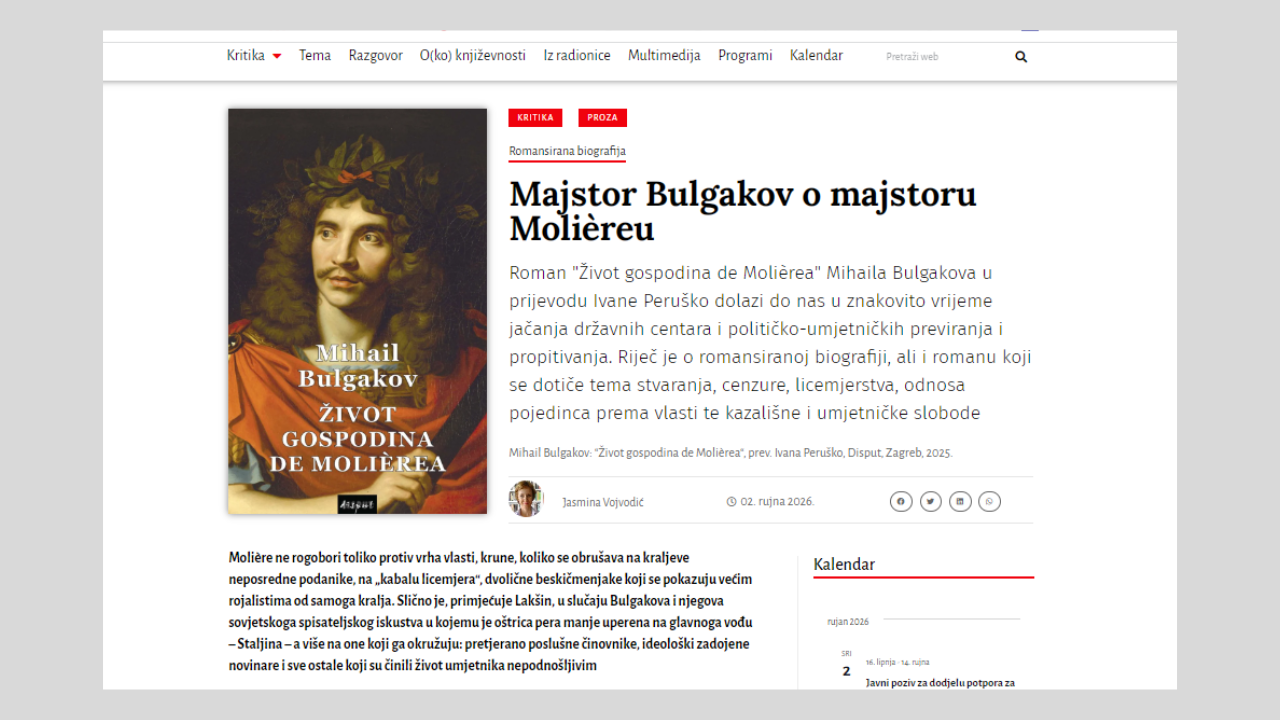Click the book citation line mentioning Disput, Zagreb
Viewport: 1280px width, 720px height.
[731, 453]
